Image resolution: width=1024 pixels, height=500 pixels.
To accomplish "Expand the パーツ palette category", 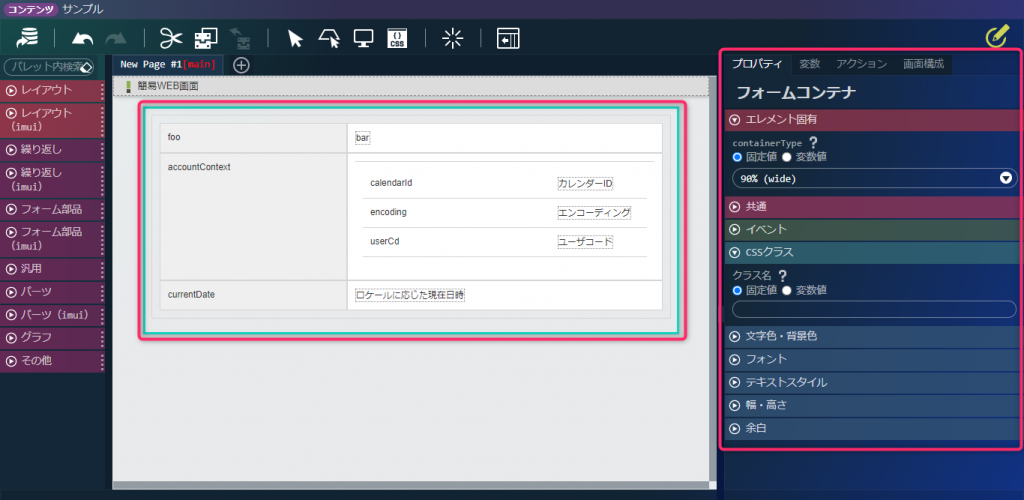I will pyautogui.click(x=52, y=292).
